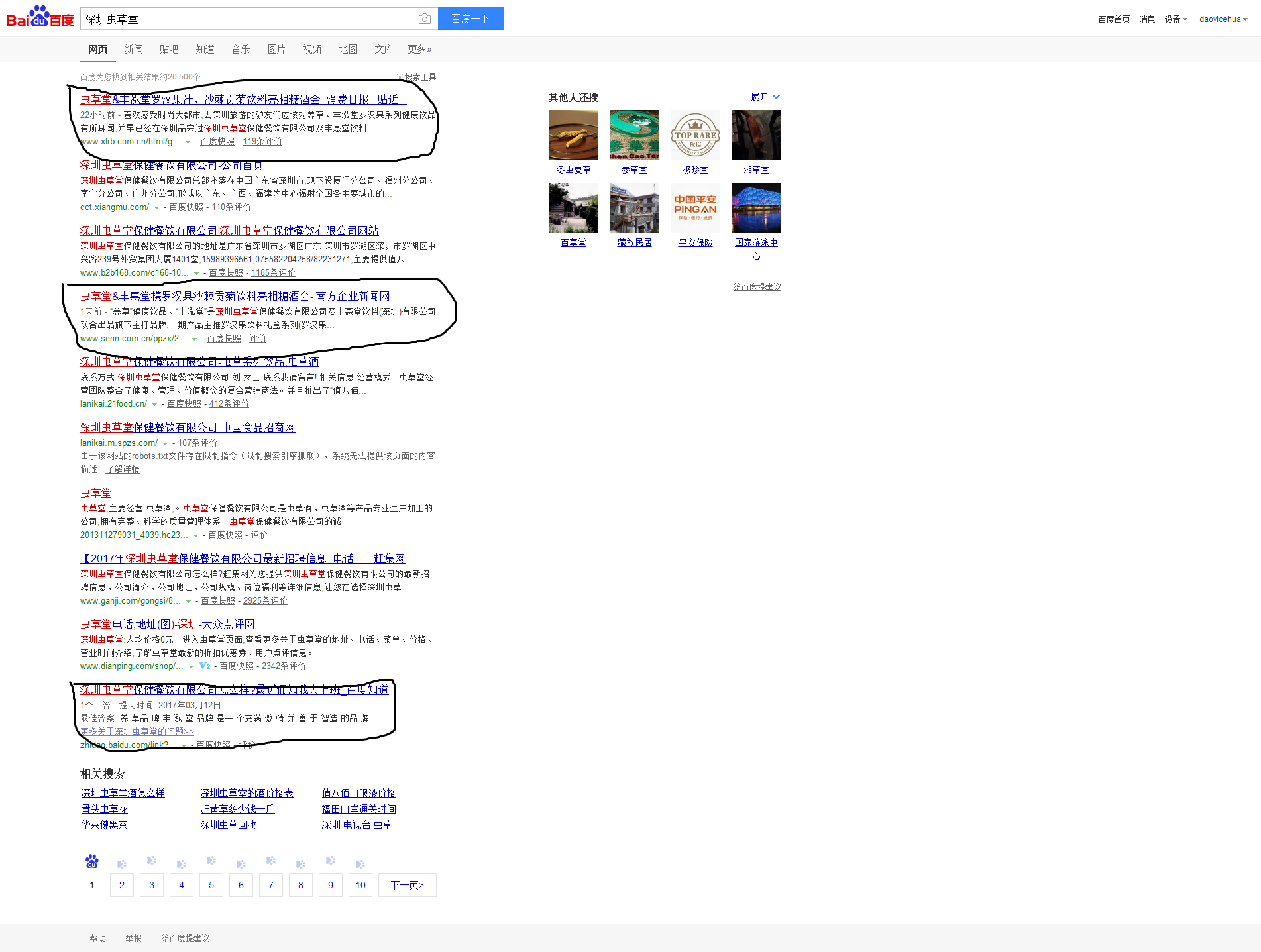Image resolution: width=1261 pixels, height=952 pixels.
Task: Open 参草堂 thumbnail
Action: (x=634, y=135)
